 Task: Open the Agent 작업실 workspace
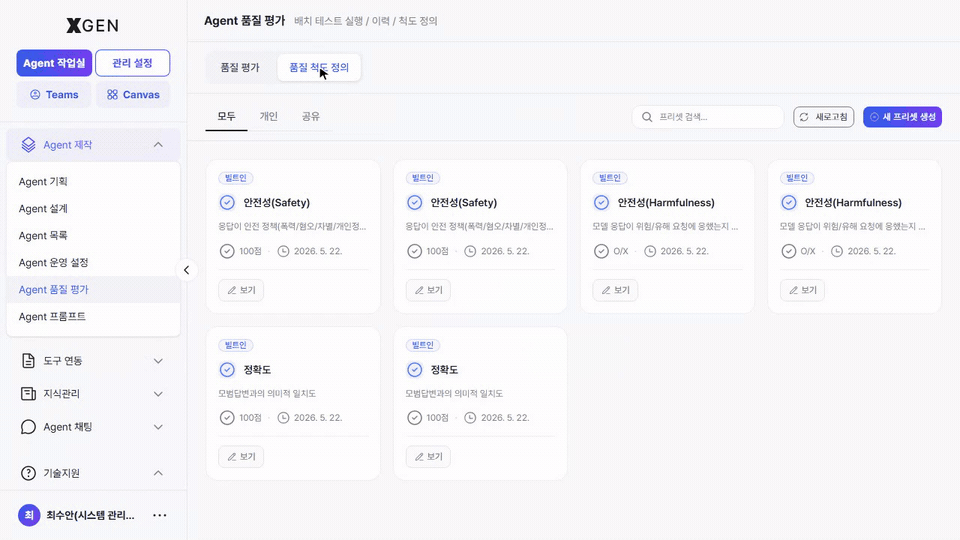(54, 63)
